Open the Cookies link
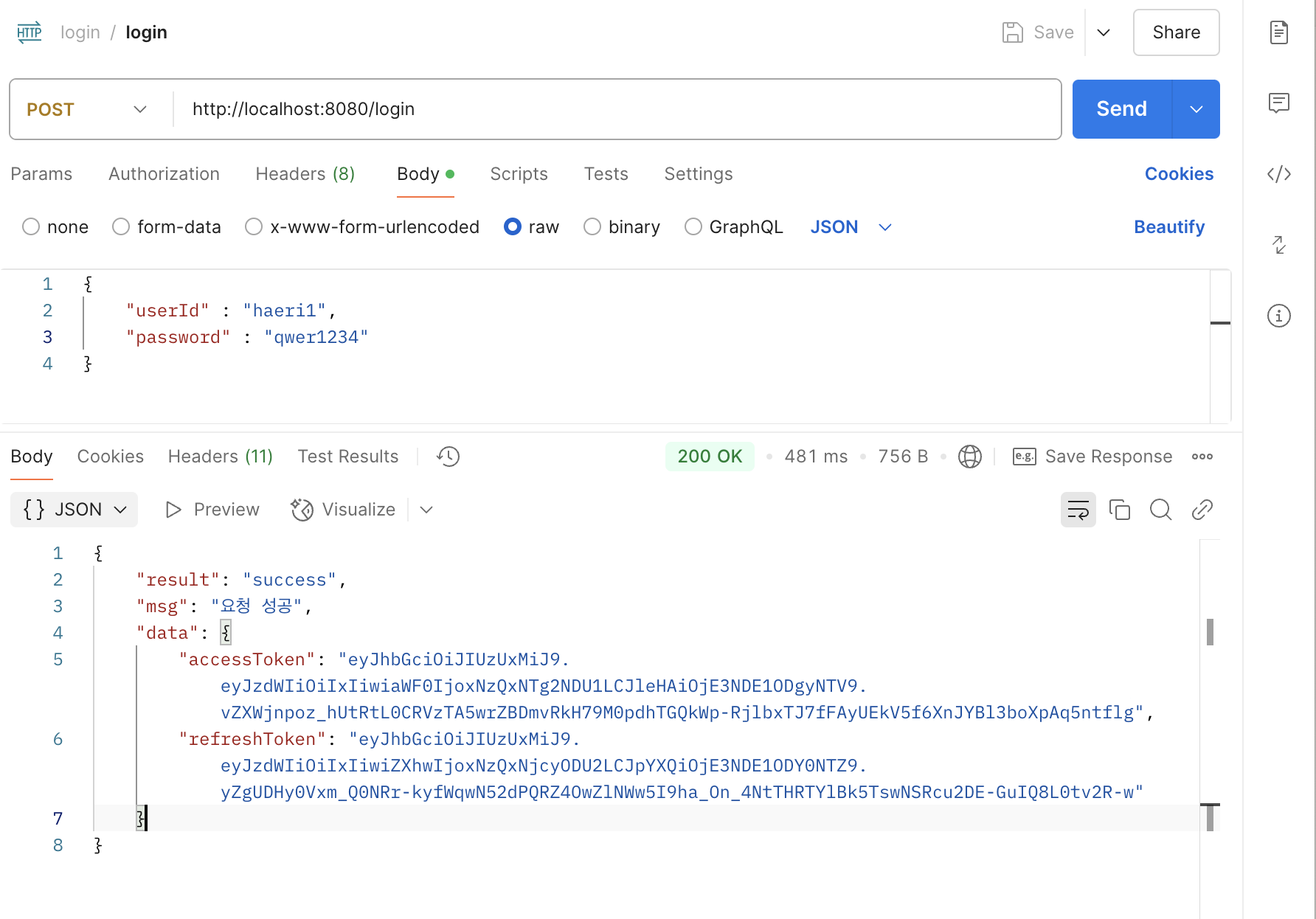Image resolution: width=1316 pixels, height=919 pixels. click(1179, 174)
